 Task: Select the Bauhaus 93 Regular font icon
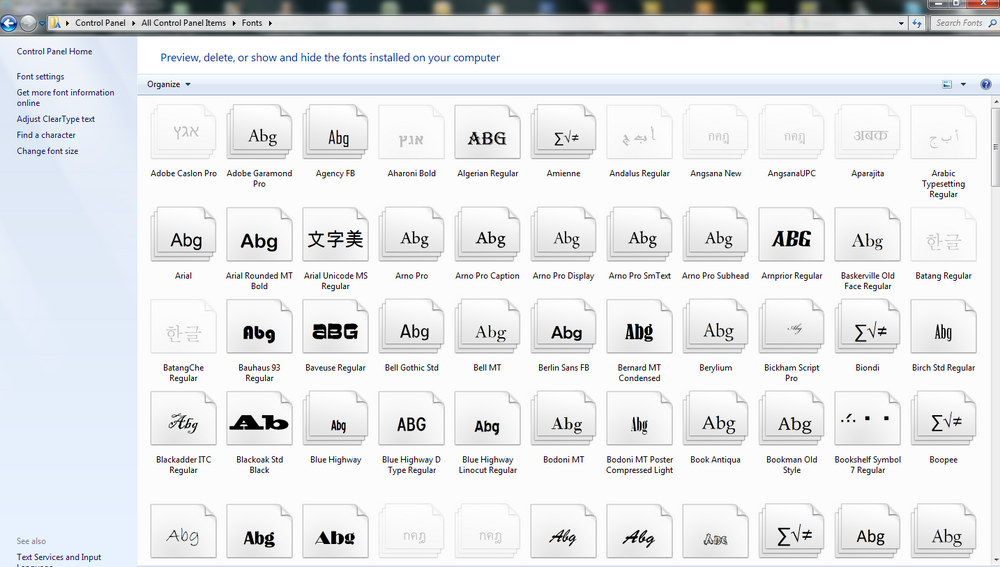[259, 327]
